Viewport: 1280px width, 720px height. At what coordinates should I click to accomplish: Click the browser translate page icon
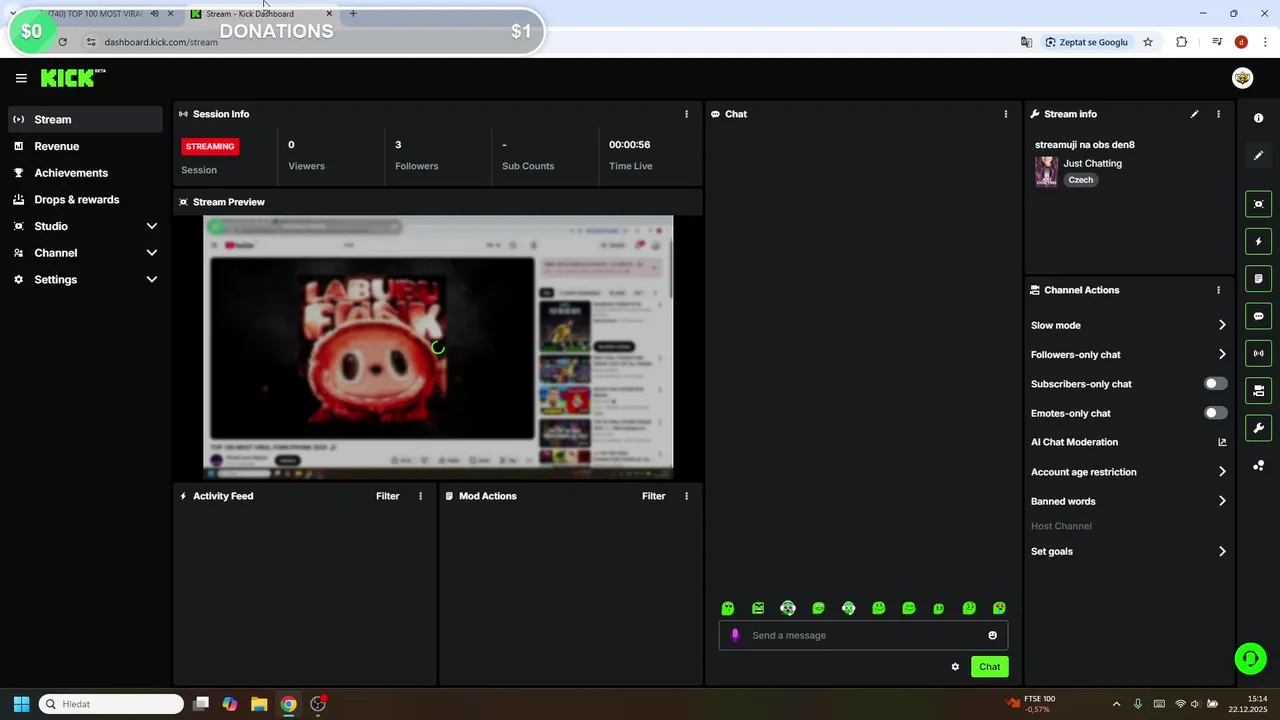tap(1026, 42)
